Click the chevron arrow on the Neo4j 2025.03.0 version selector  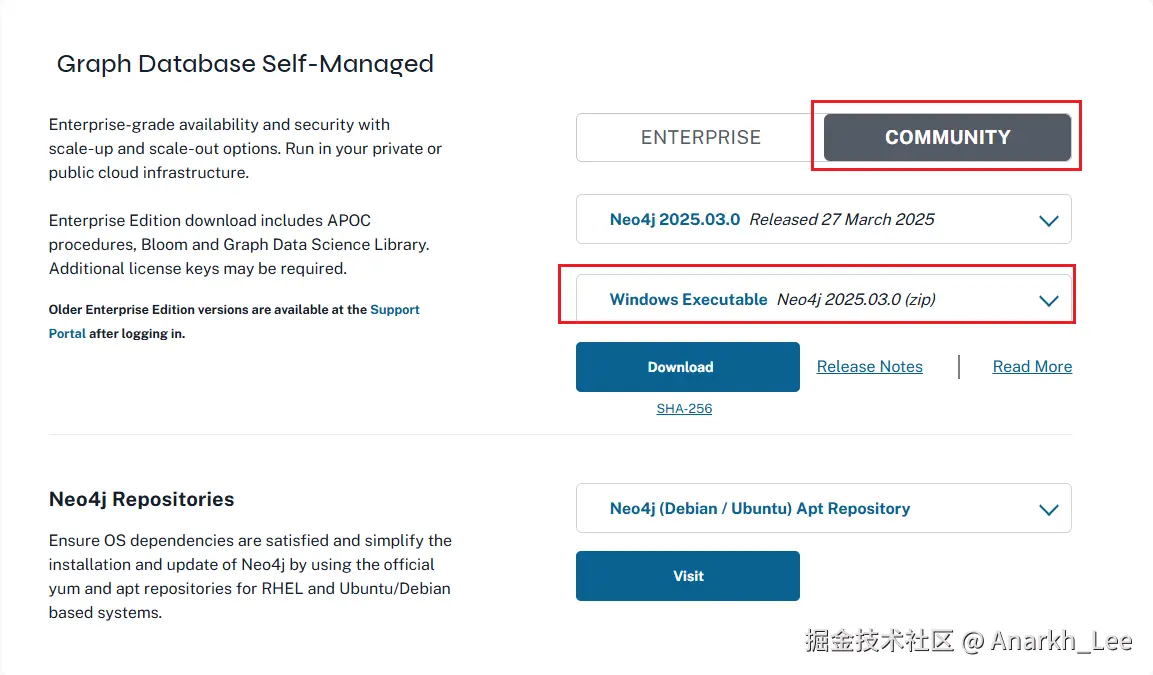click(x=1048, y=220)
